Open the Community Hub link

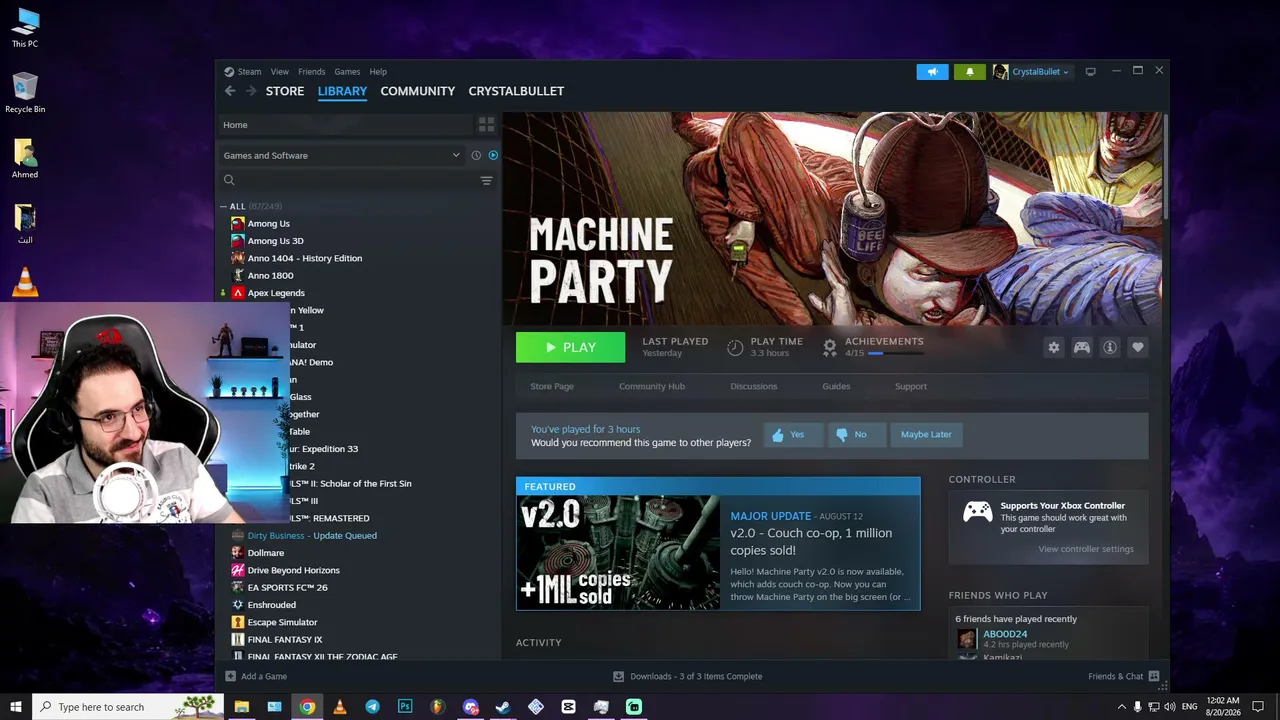pyautogui.click(x=652, y=387)
